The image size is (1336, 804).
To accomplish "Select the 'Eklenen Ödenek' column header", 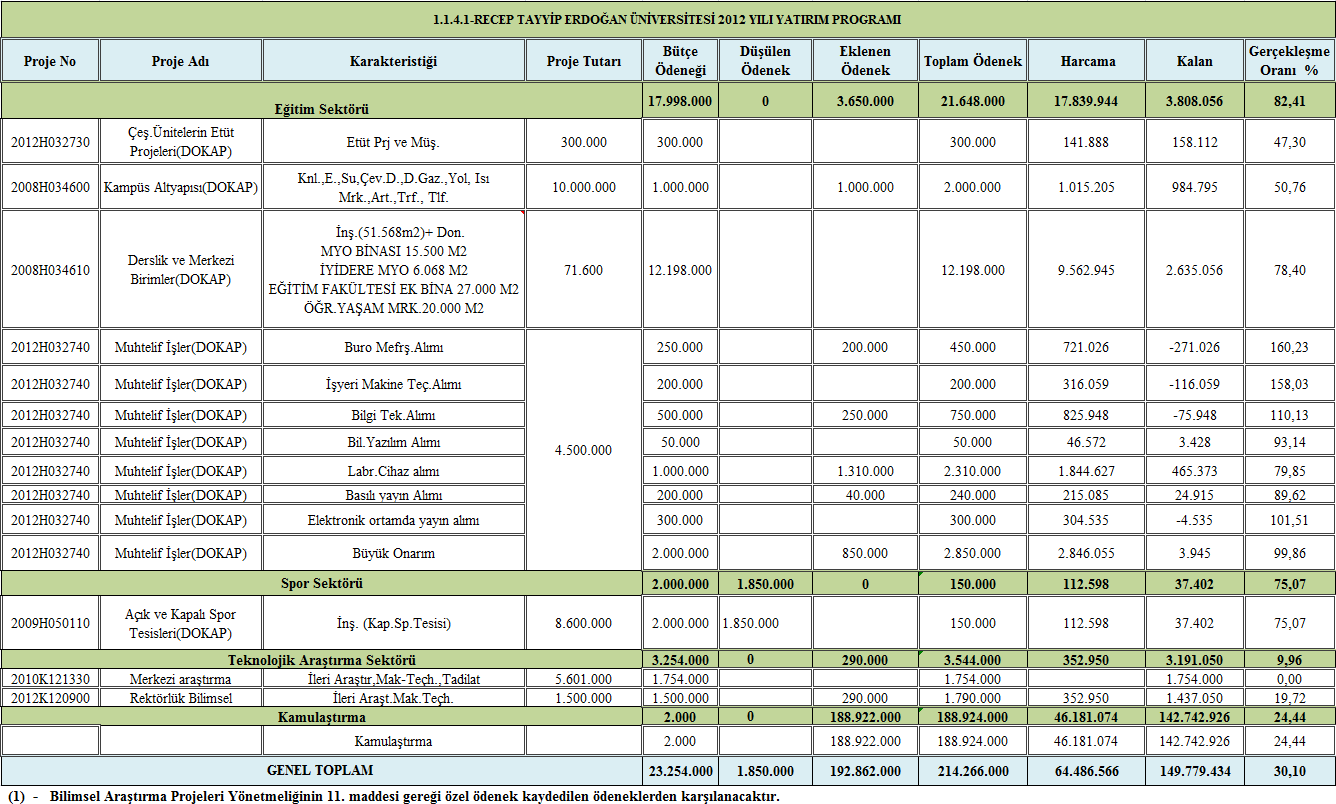I will [x=865, y=61].
